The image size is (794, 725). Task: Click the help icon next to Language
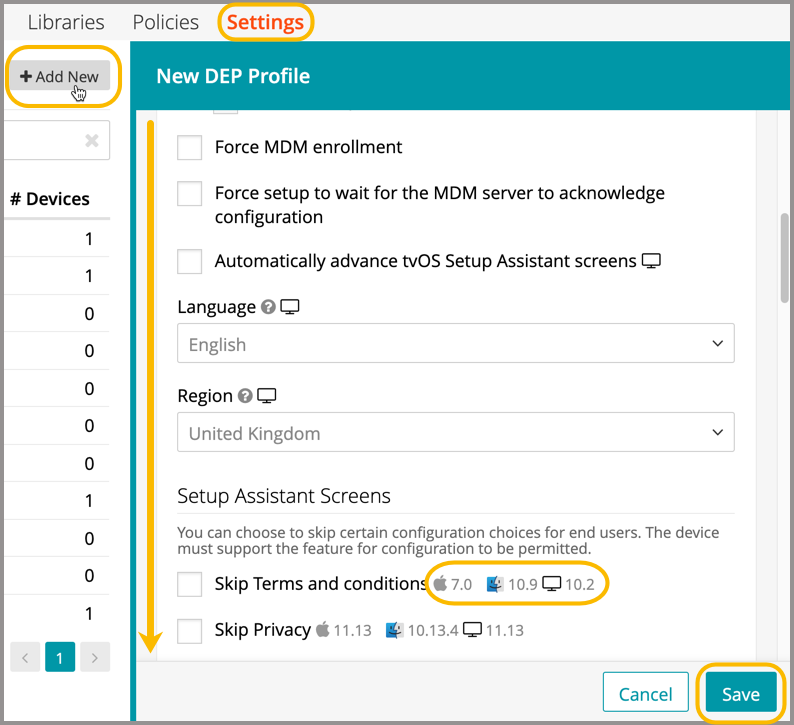pyautogui.click(x=268, y=308)
